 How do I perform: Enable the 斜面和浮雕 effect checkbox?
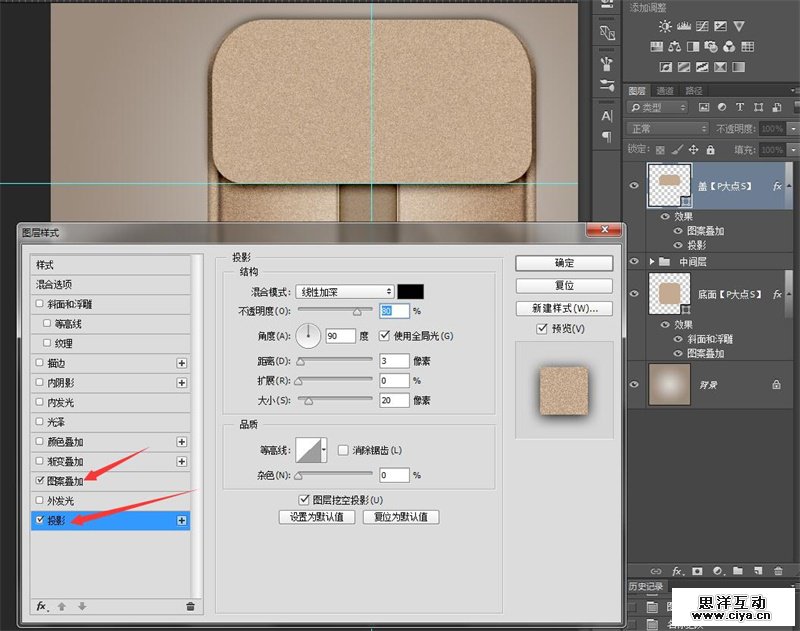39,304
